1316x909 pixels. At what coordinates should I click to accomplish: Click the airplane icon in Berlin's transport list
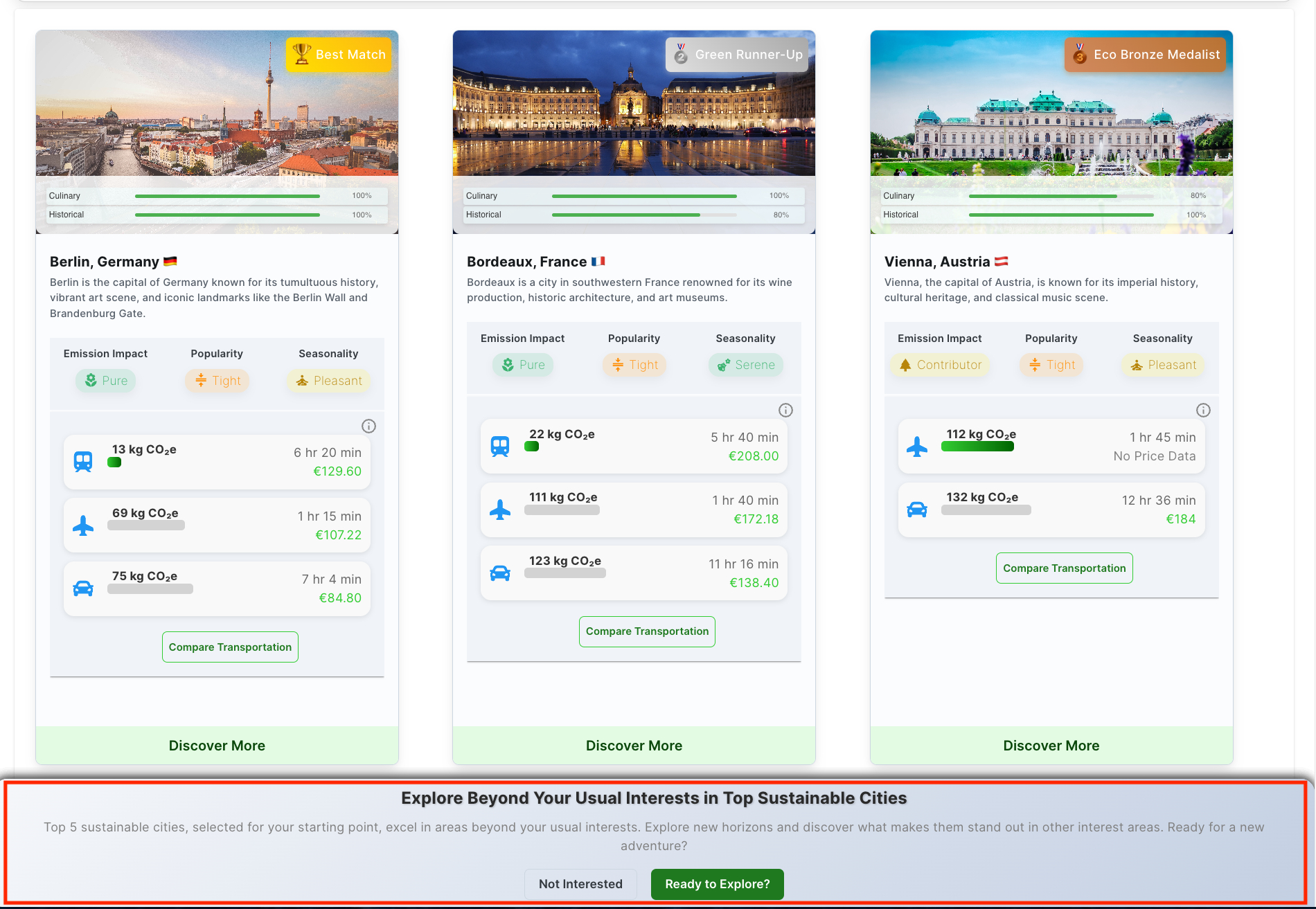pos(83,525)
